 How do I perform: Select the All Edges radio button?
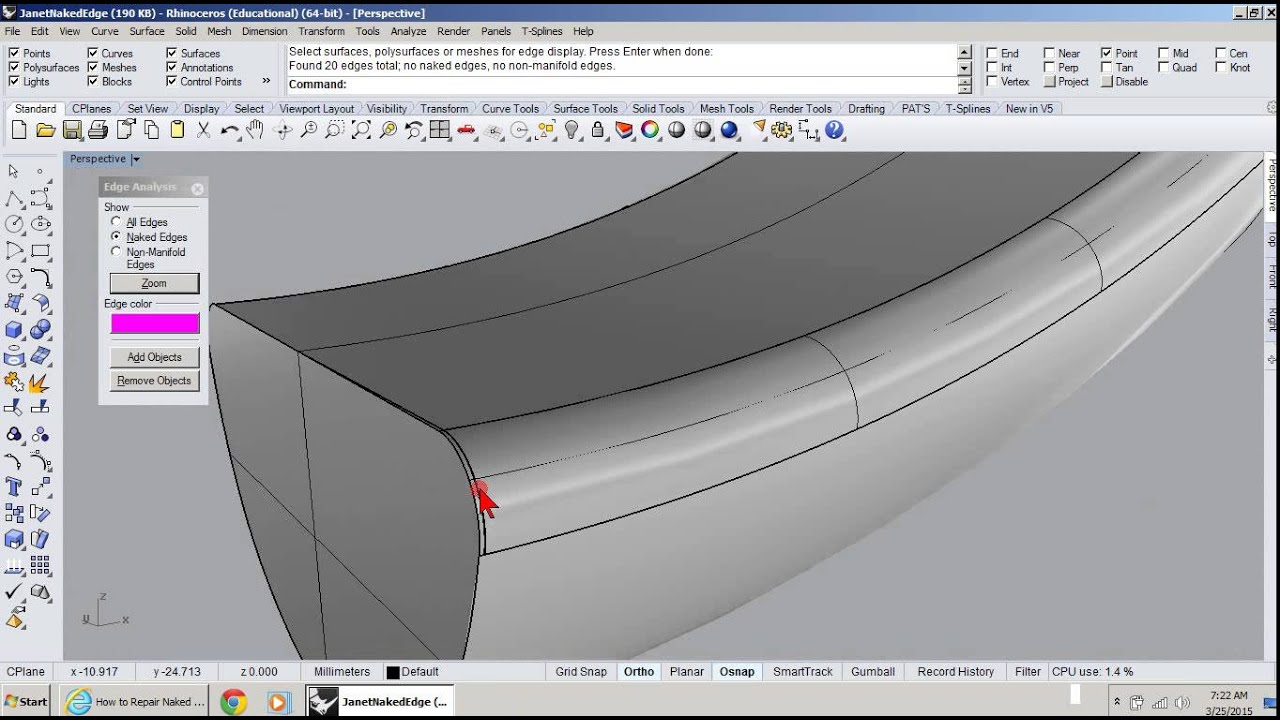[x=116, y=222]
